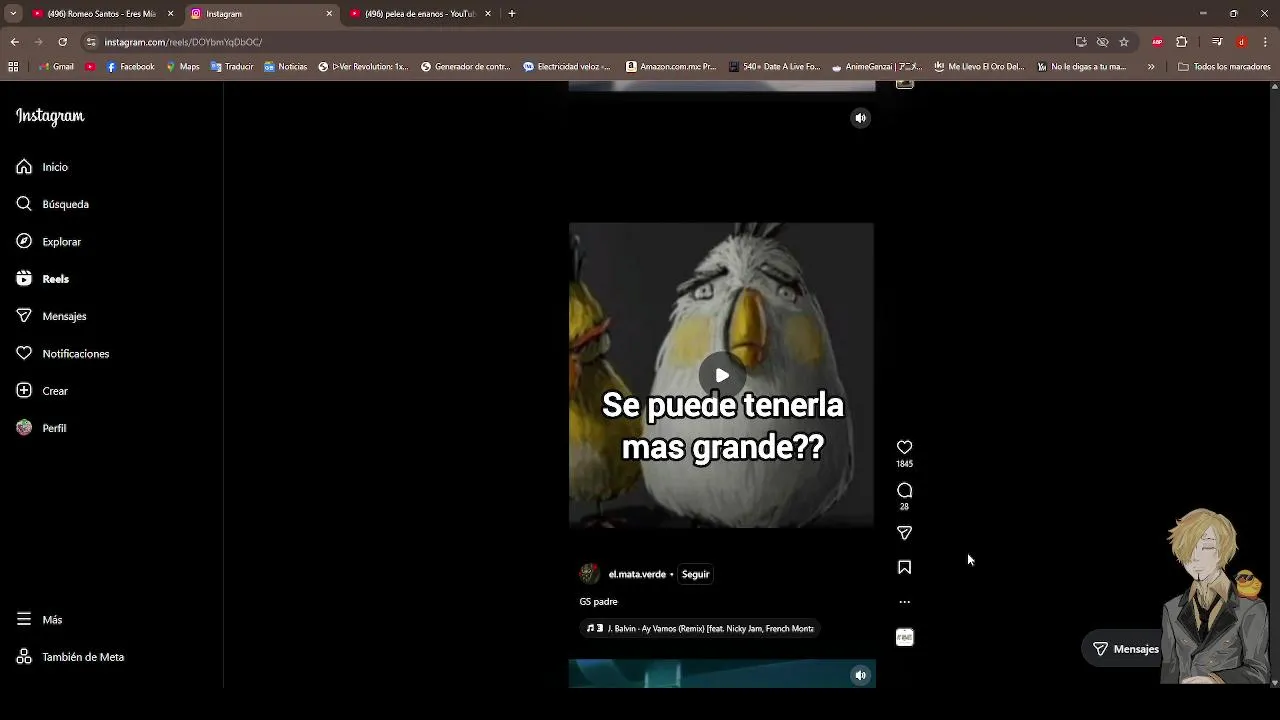Viewport: 1280px width, 720px height.
Task: Like the reel with heart icon
Action: click(x=904, y=447)
